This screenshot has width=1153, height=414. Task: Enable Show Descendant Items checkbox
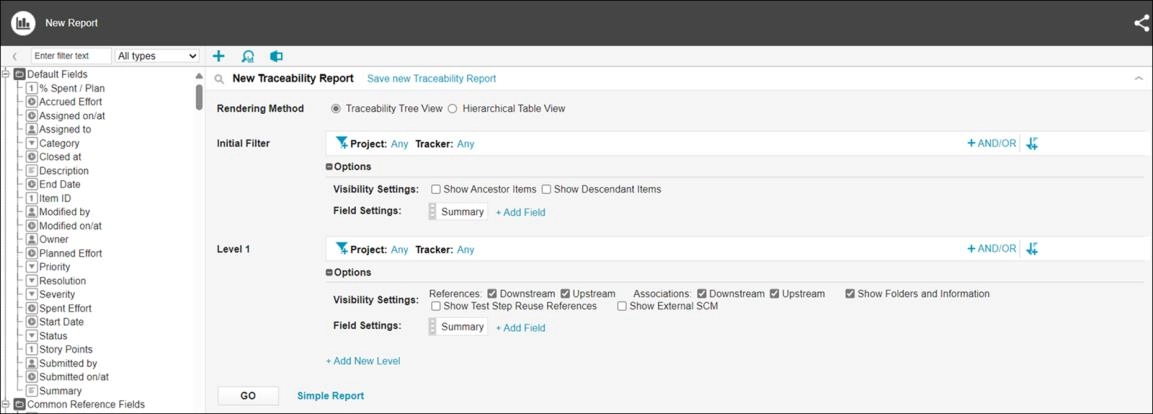[546, 189]
